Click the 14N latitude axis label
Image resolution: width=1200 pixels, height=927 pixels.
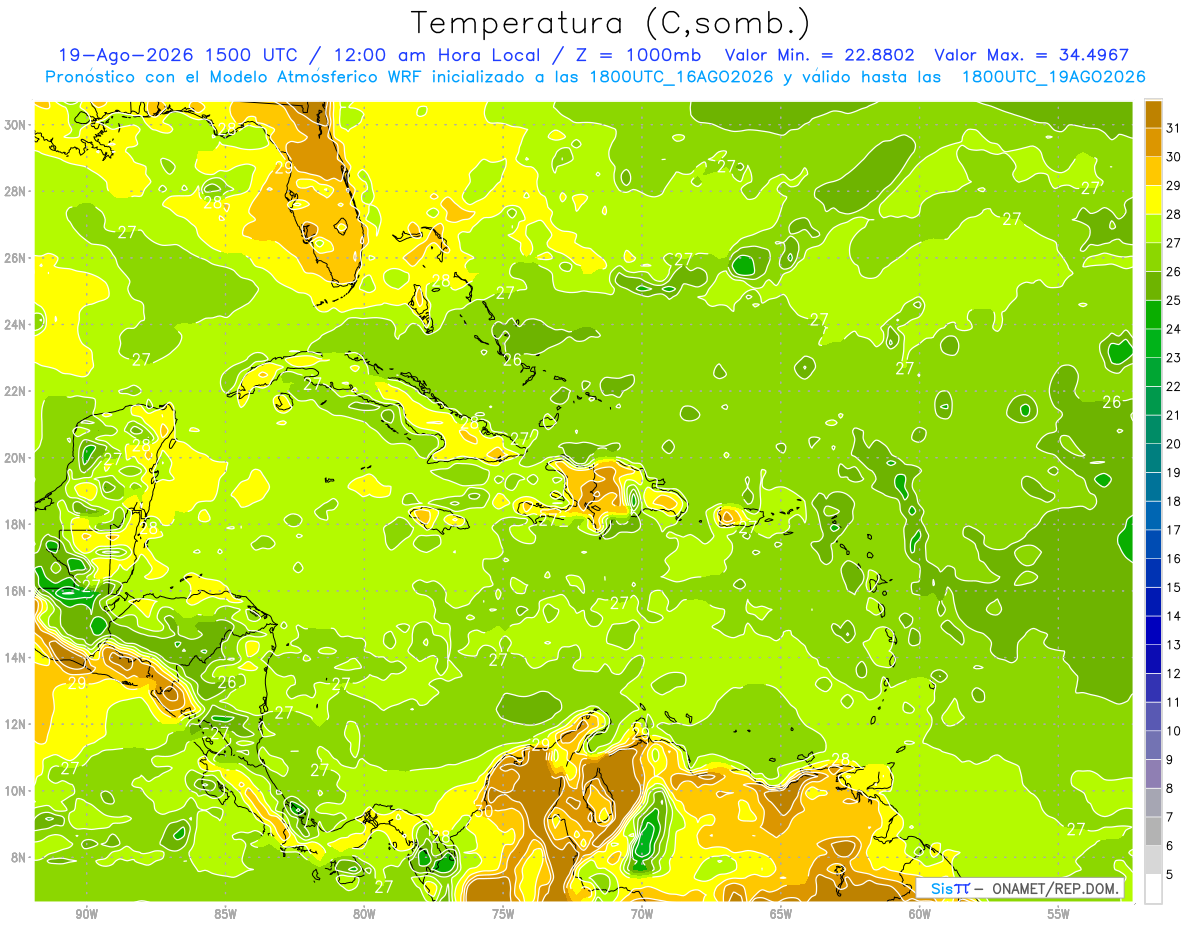click(x=16, y=657)
